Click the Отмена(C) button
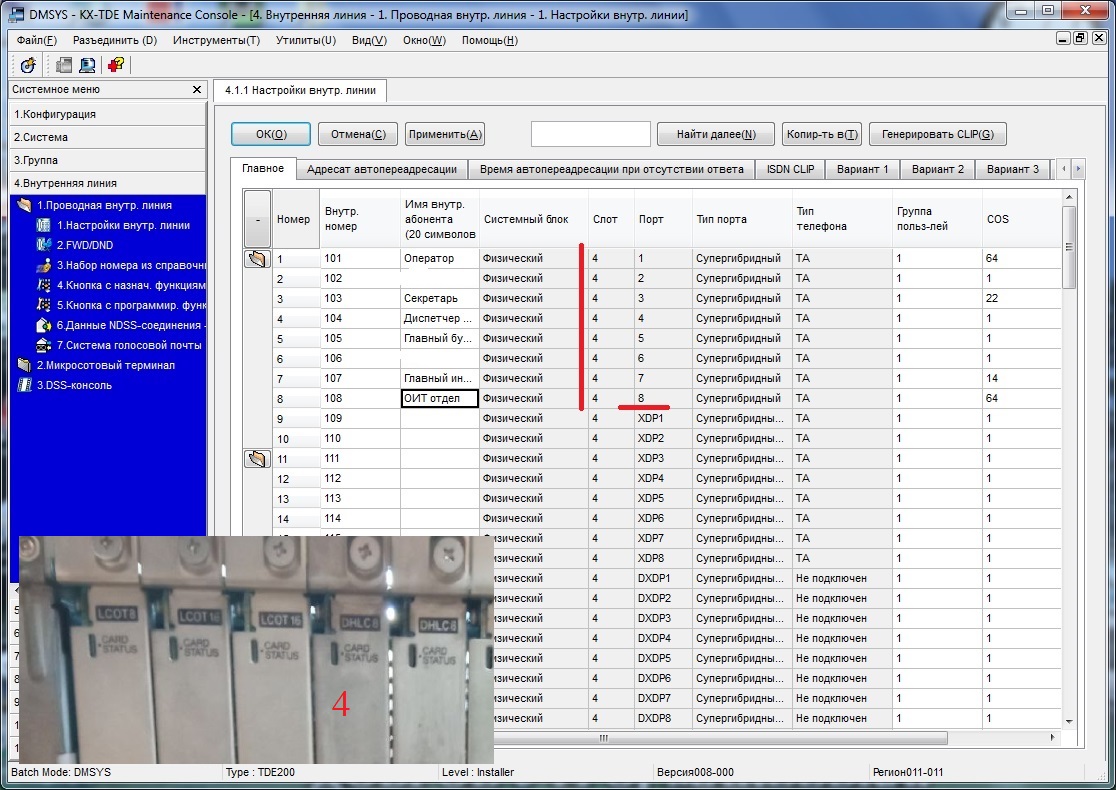1116x790 pixels. pyautogui.click(x=358, y=135)
